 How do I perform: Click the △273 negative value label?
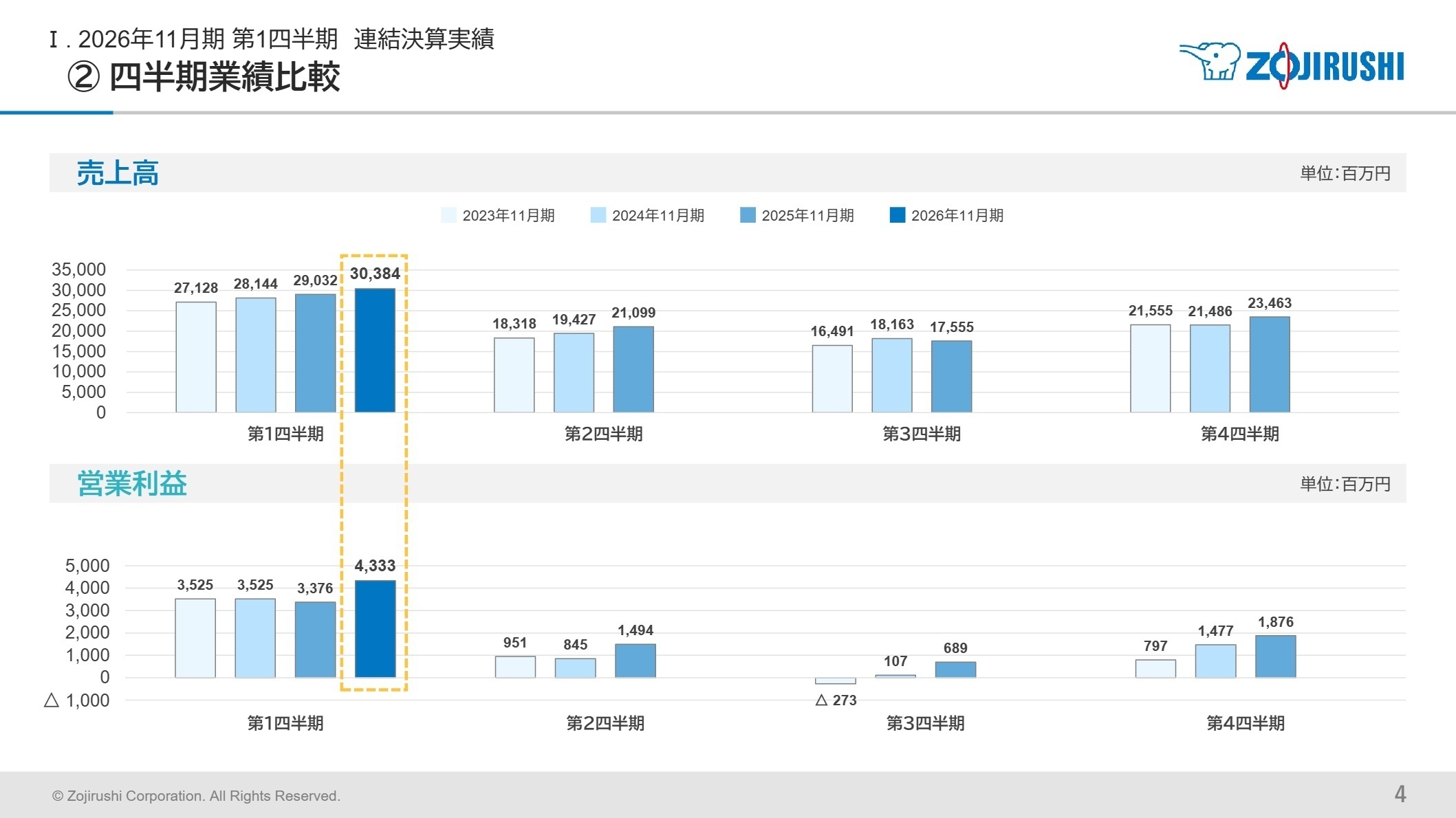[836, 700]
